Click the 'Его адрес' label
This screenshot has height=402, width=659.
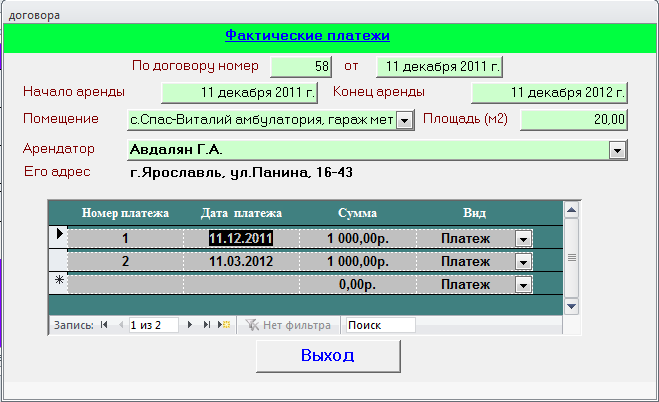(57, 172)
